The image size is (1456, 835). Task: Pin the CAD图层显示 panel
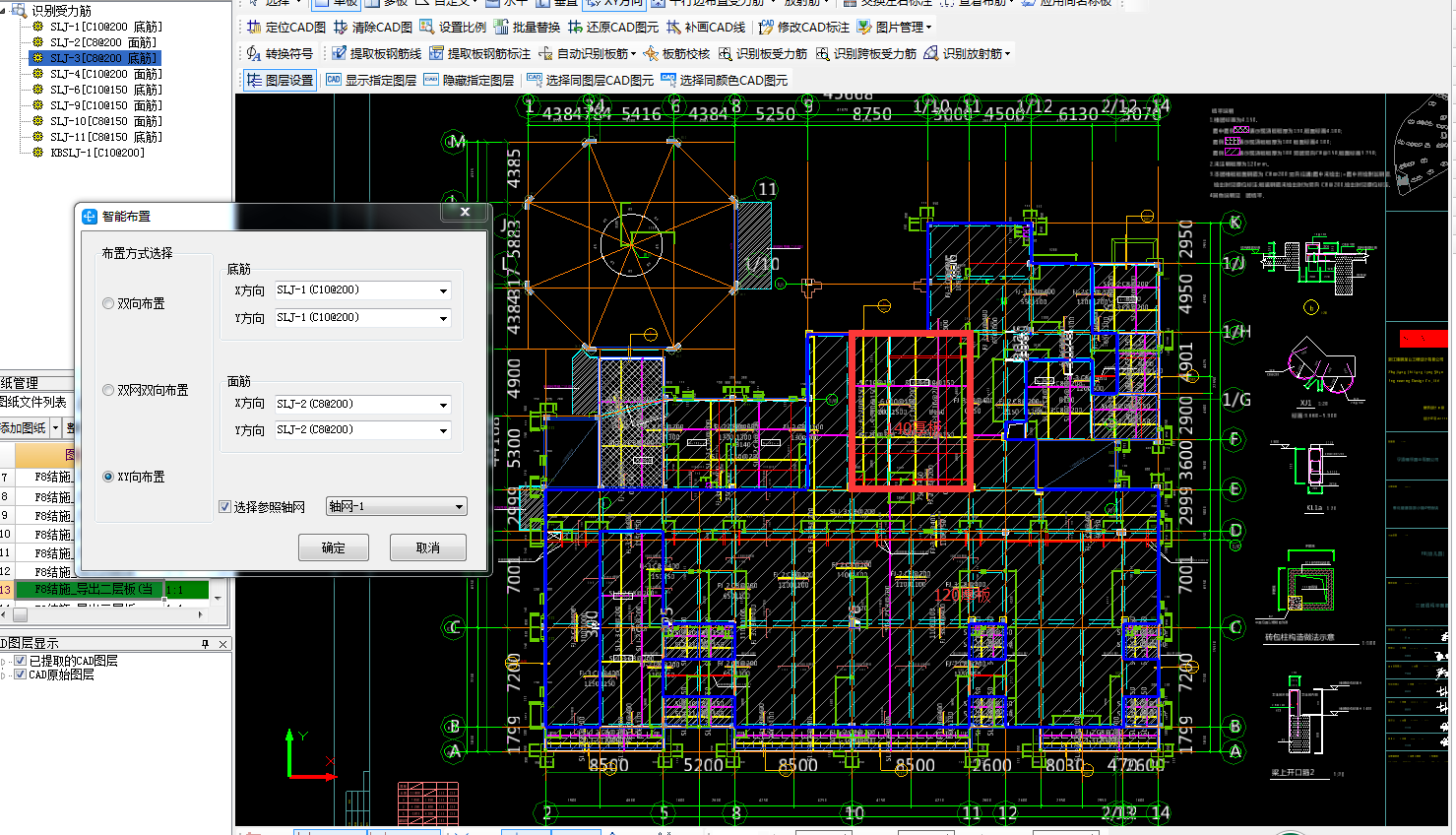205,643
